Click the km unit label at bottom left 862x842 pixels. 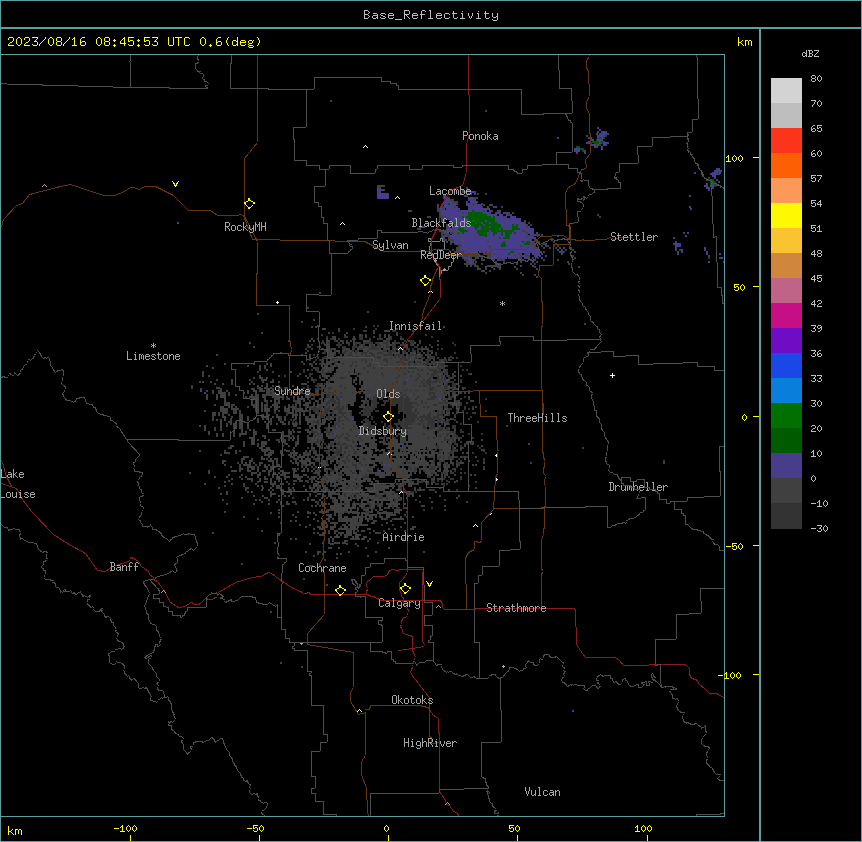(x=15, y=830)
